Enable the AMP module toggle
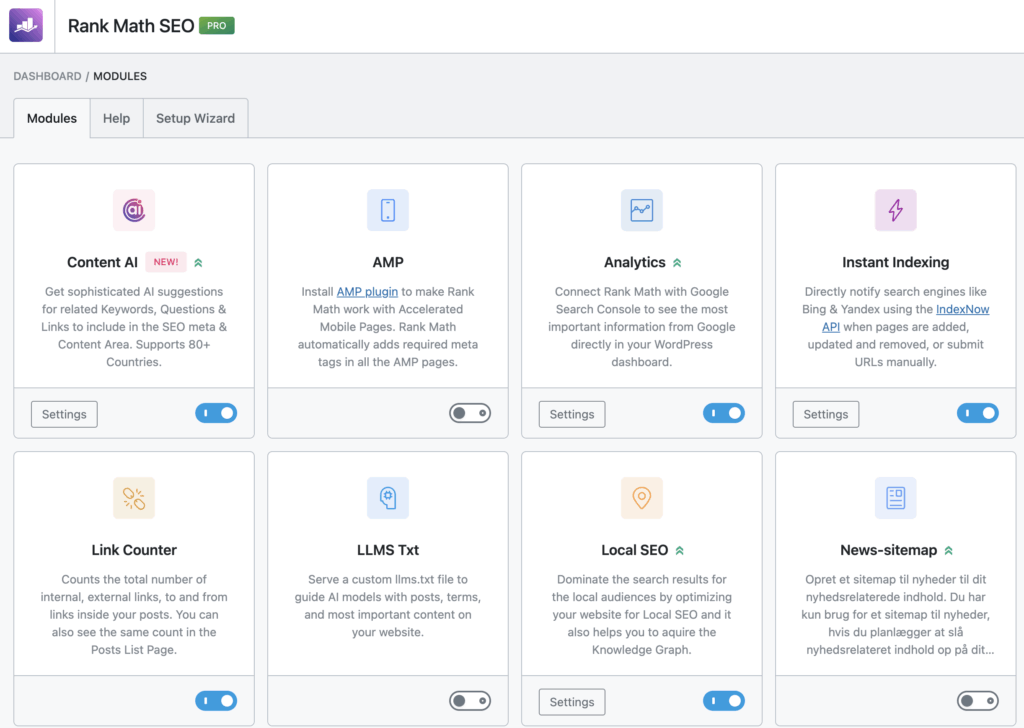This screenshot has height=728, width=1024. click(x=470, y=413)
